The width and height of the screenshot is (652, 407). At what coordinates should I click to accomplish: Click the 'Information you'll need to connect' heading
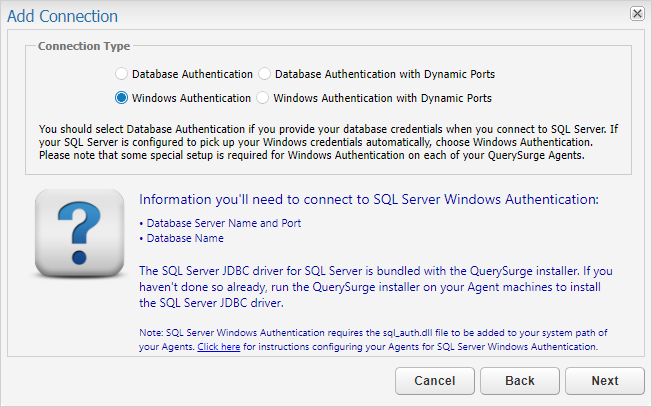tap(369, 200)
